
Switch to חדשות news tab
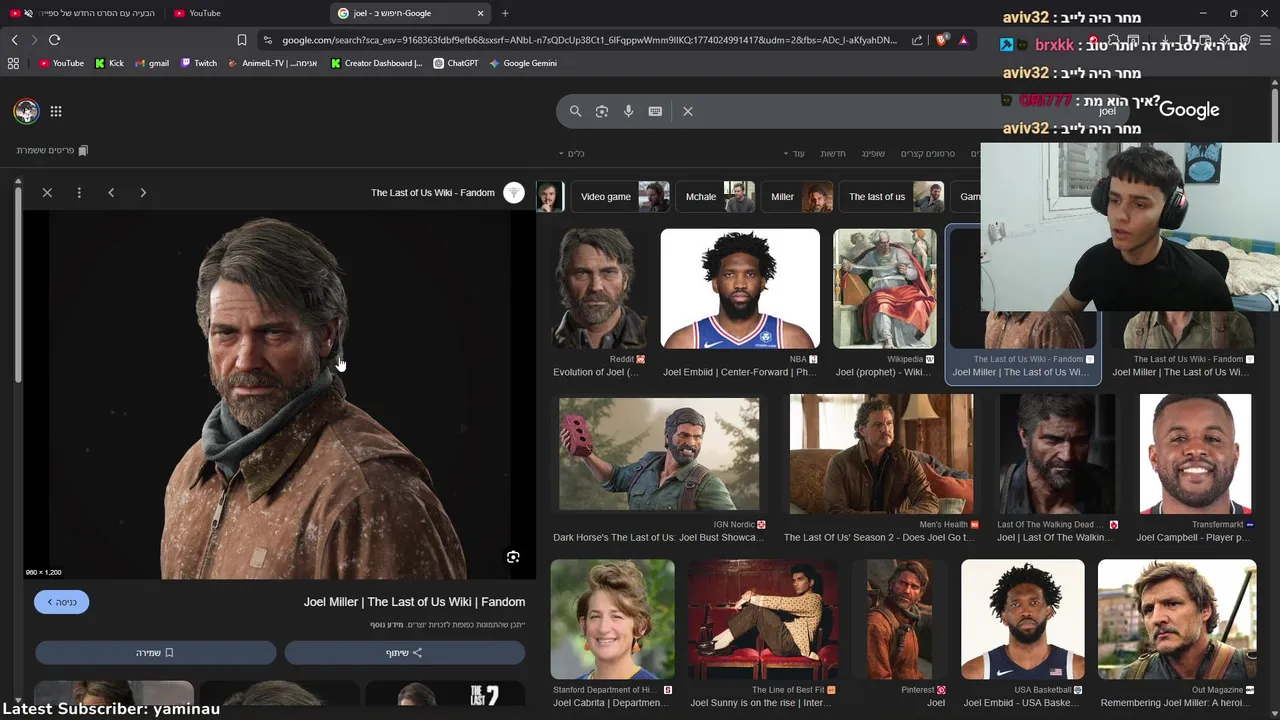tap(833, 153)
